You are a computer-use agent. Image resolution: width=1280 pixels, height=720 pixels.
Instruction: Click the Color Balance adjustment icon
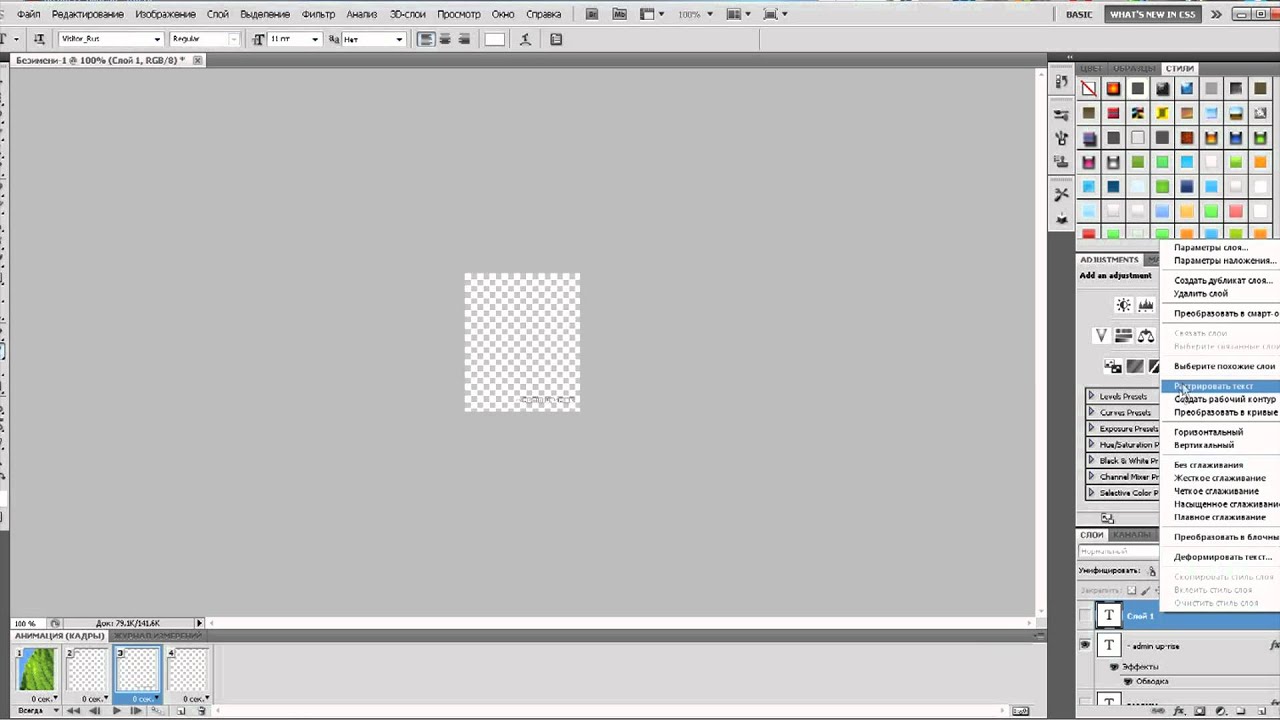pos(1146,335)
